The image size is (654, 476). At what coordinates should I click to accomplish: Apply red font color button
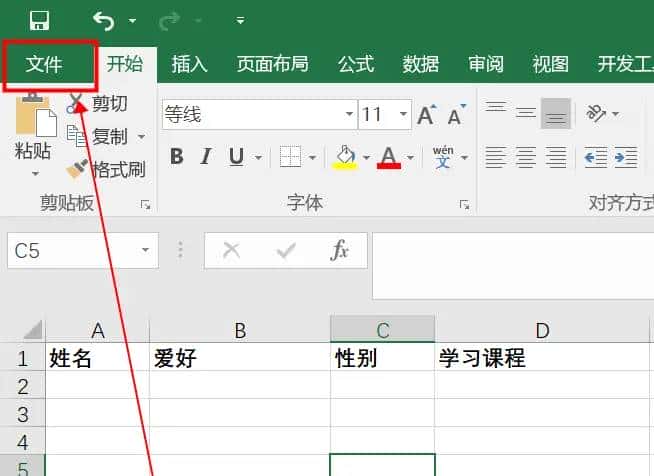tap(389, 157)
